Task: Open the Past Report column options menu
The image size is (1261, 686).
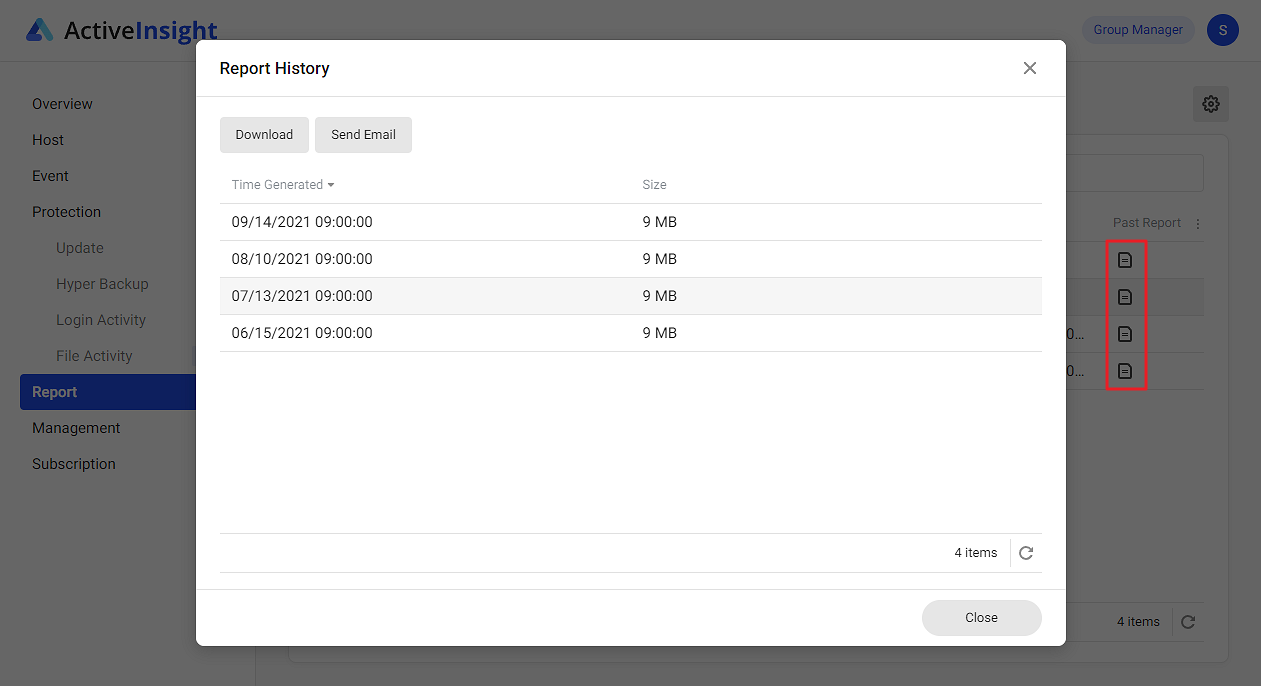Action: (1196, 222)
